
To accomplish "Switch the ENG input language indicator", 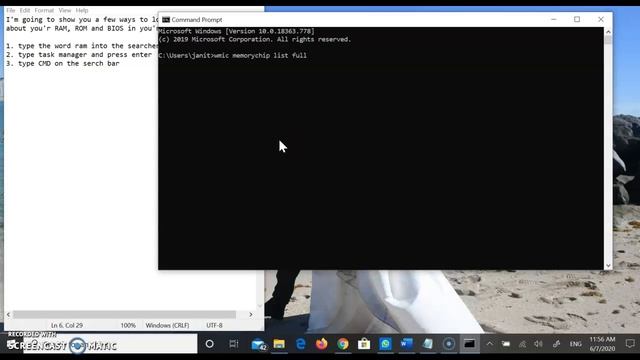I will (x=576, y=344).
